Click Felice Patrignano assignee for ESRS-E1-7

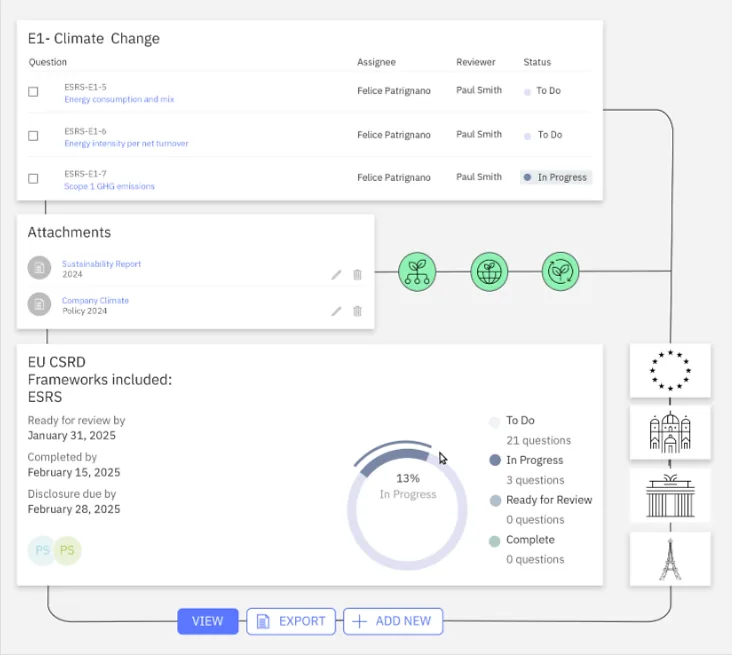tap(394, 178)
